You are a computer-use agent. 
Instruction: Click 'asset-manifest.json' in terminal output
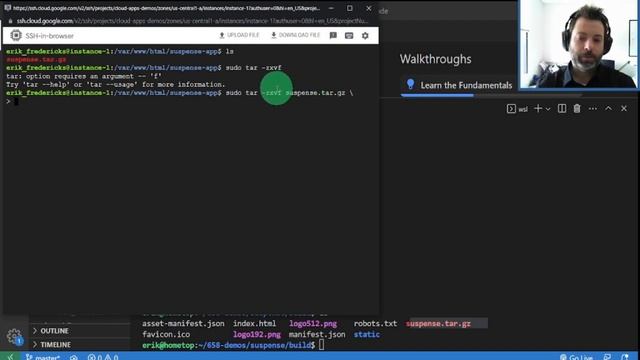point(183,324)
